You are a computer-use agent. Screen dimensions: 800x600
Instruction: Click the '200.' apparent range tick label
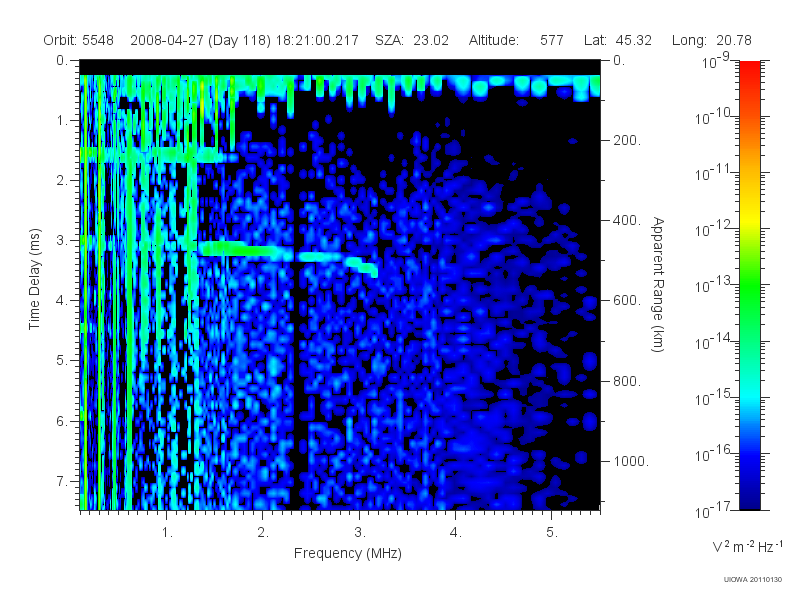click(x=627, y=140)
